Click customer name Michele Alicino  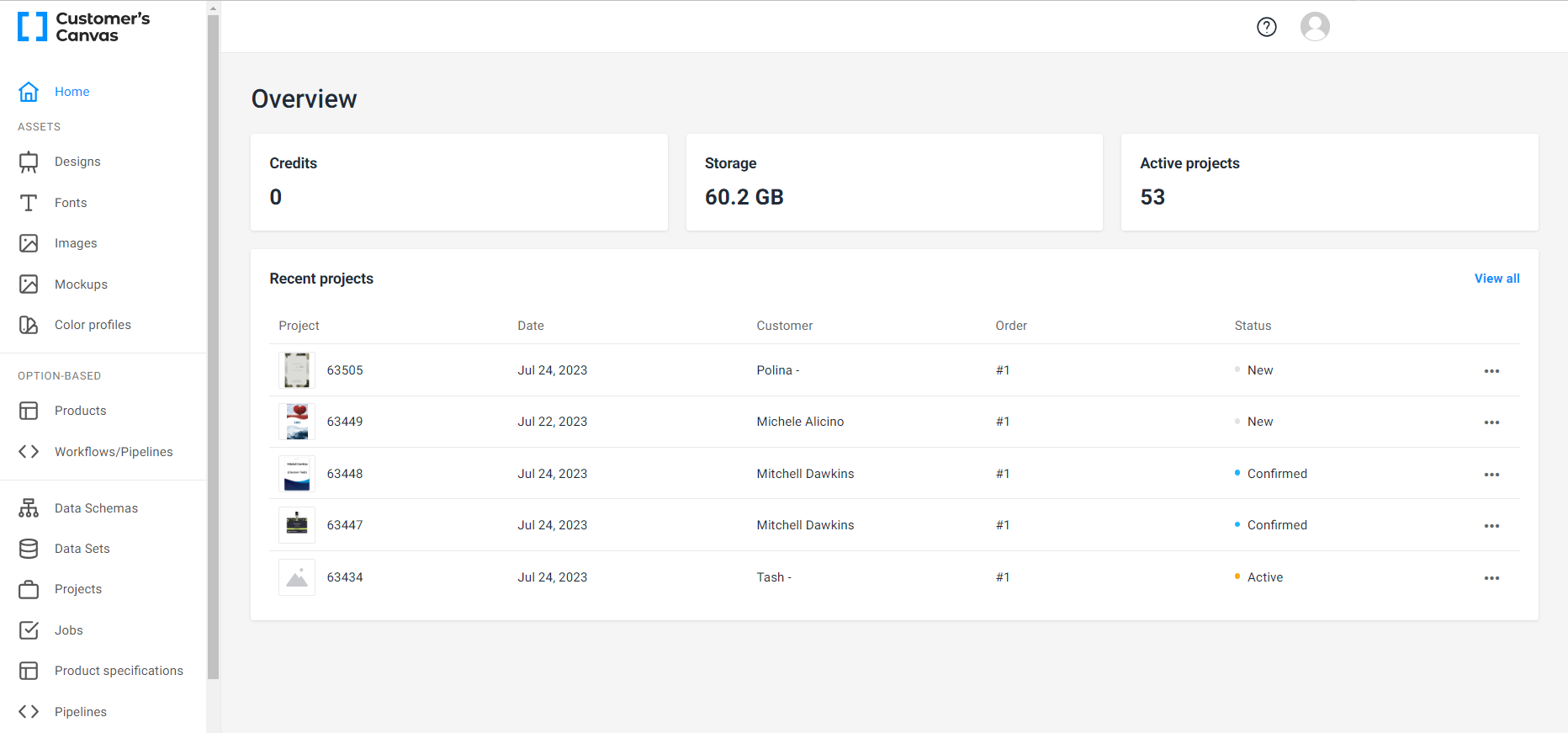click(x=800, y=422)
